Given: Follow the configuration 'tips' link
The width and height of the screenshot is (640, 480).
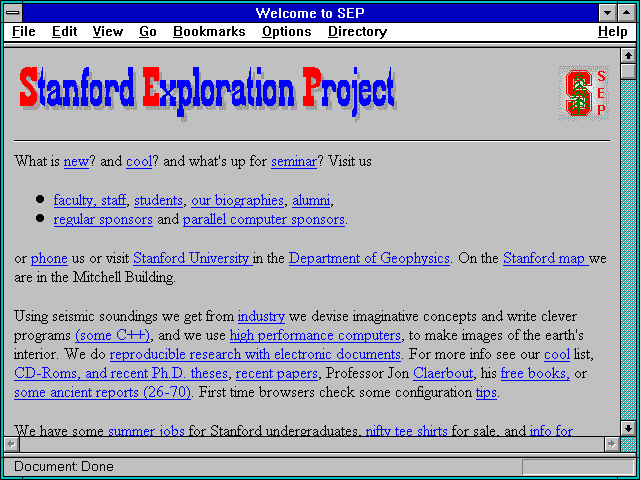Looking at the screenshot, I should (486, 393).
